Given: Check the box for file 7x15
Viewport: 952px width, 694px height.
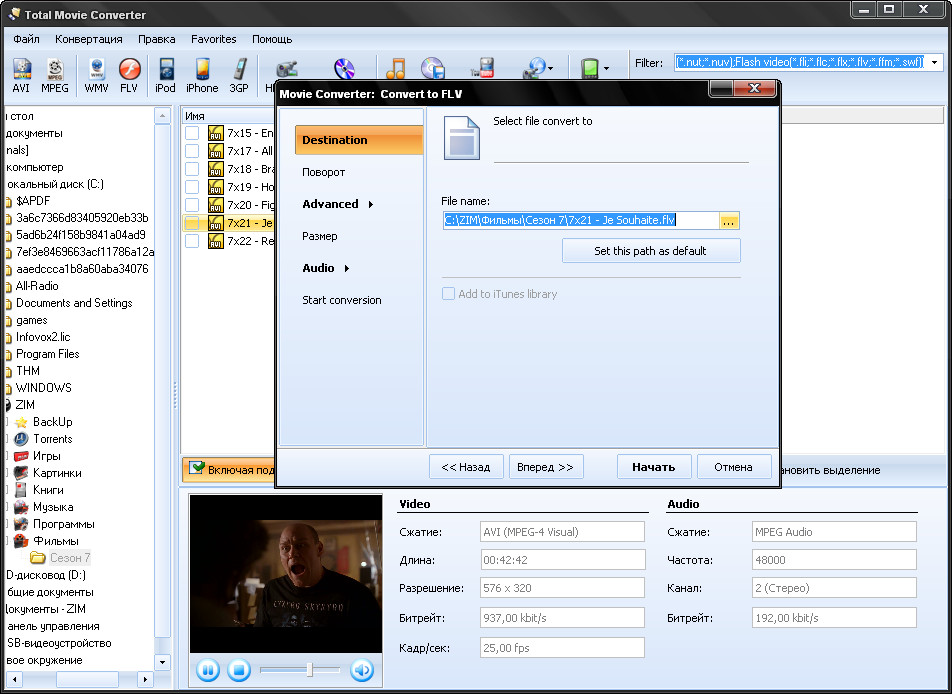Looking at the screenshot, I should (x=192, y=133).
